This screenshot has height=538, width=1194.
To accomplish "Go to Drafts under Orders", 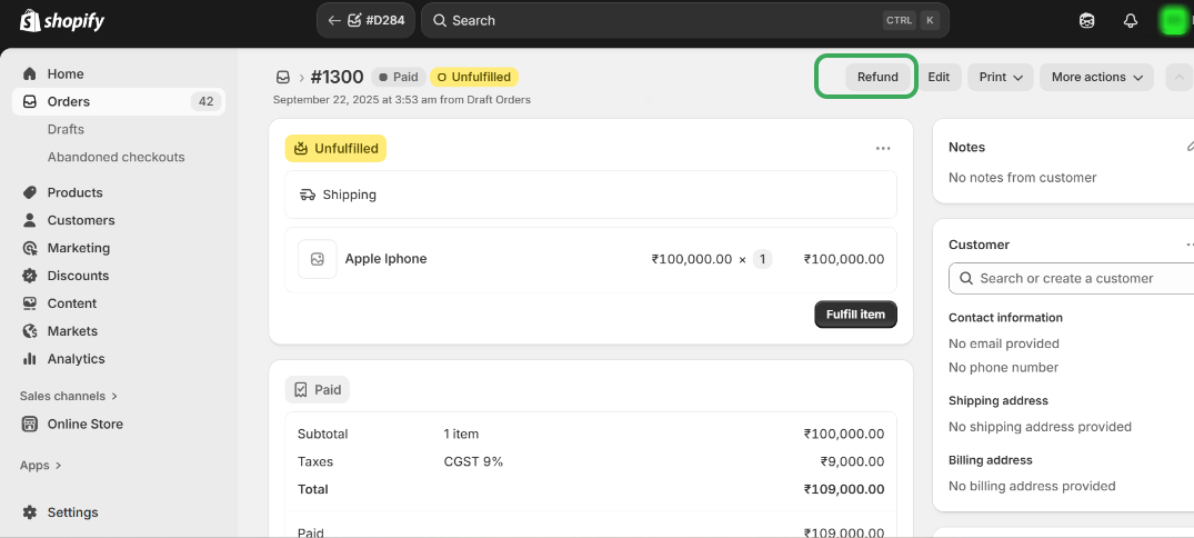I will click(x=66, y=129).
